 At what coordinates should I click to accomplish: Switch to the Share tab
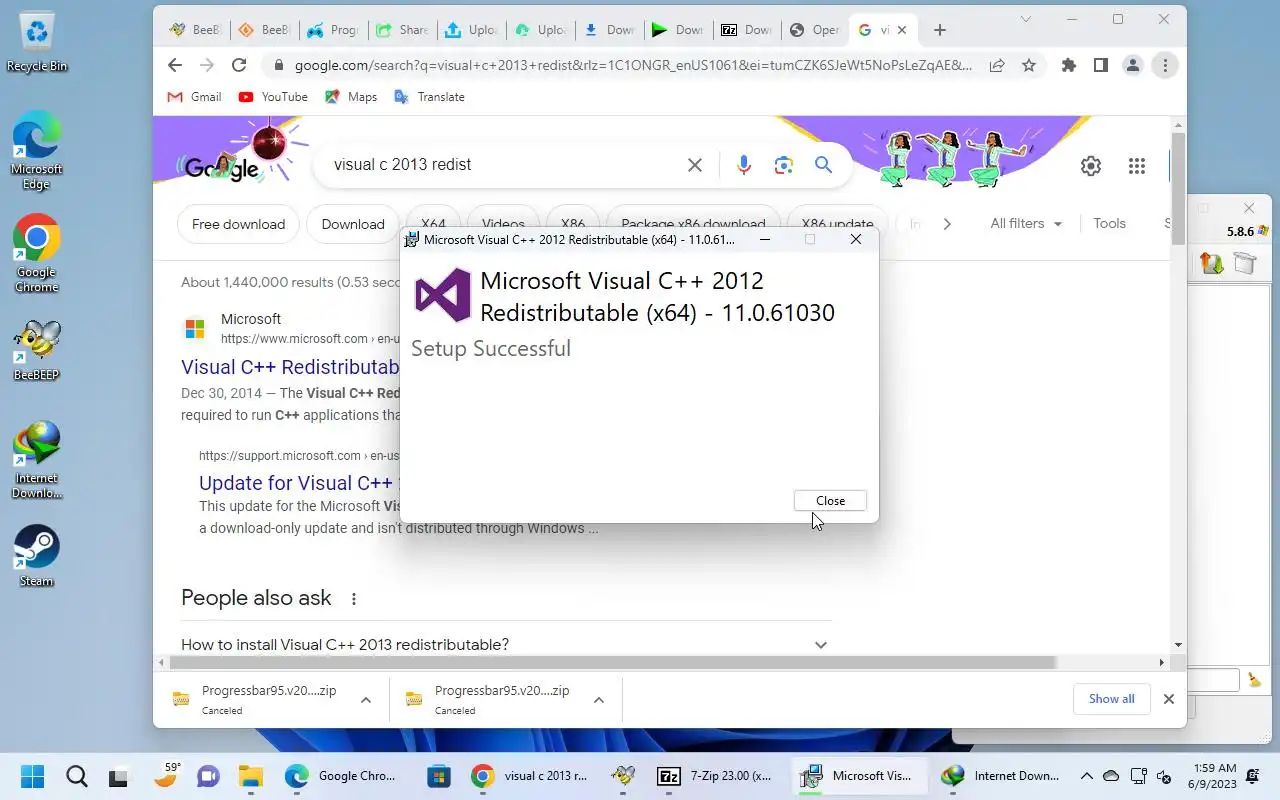point(402,30)
